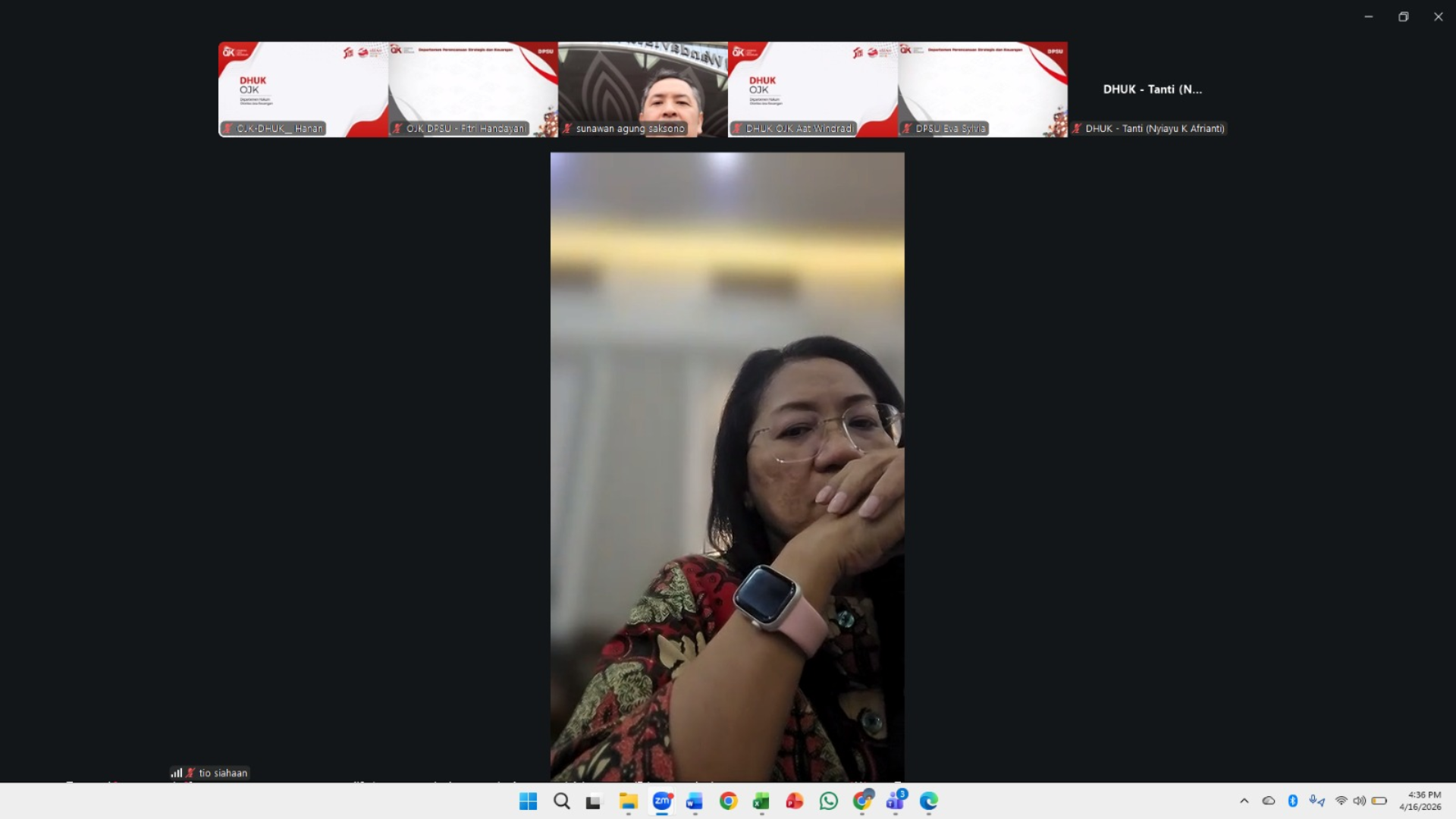Open sunawan agung saksono's video tile

[643, 89]
